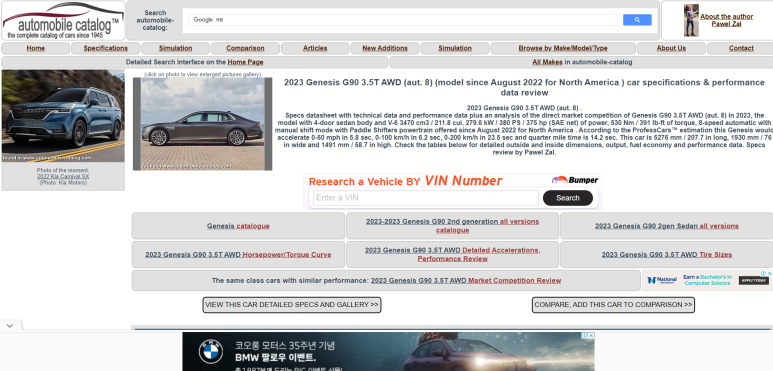
Task: Click the VIN Search button
Action: (567, 198)
